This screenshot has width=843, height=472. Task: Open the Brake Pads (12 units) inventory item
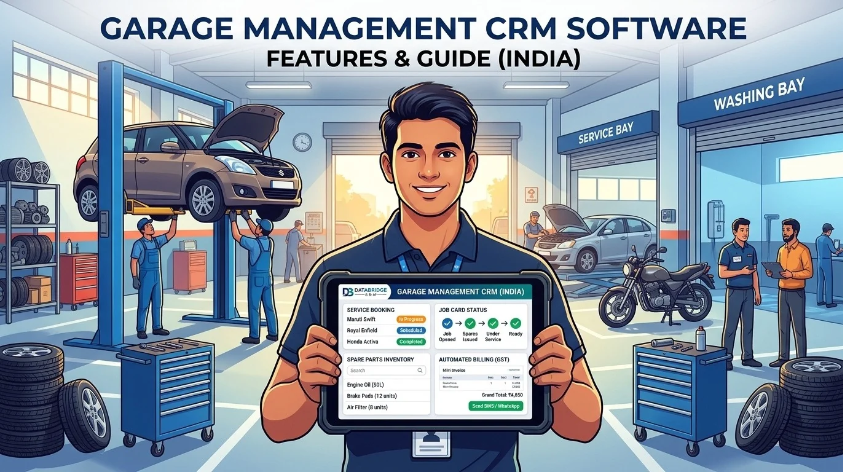(x=387, y=396)
